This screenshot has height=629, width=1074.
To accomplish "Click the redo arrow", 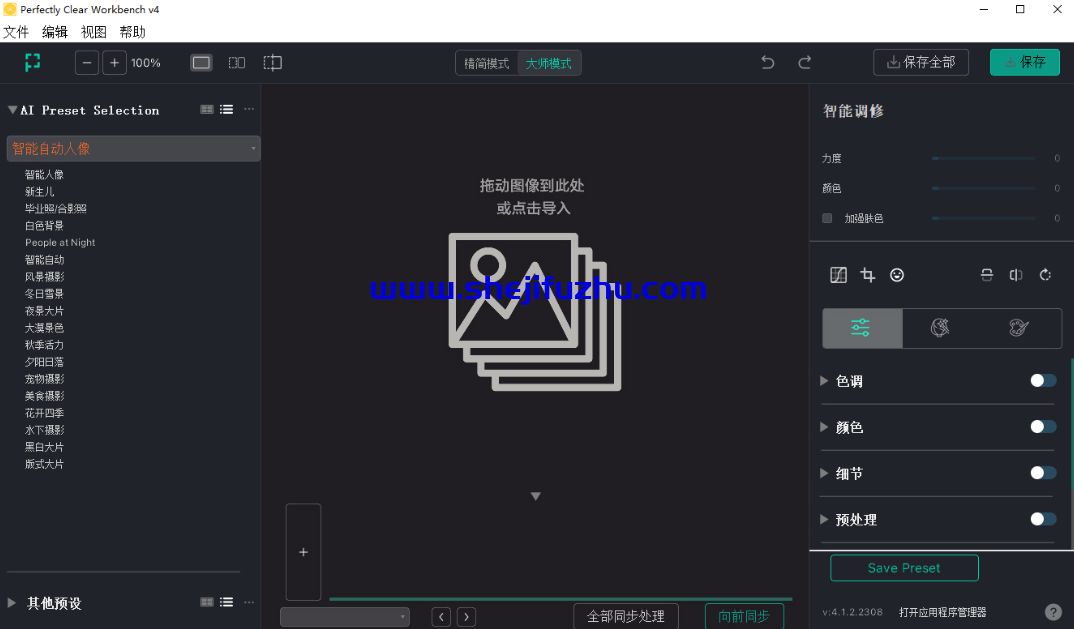I will point(805,62).
